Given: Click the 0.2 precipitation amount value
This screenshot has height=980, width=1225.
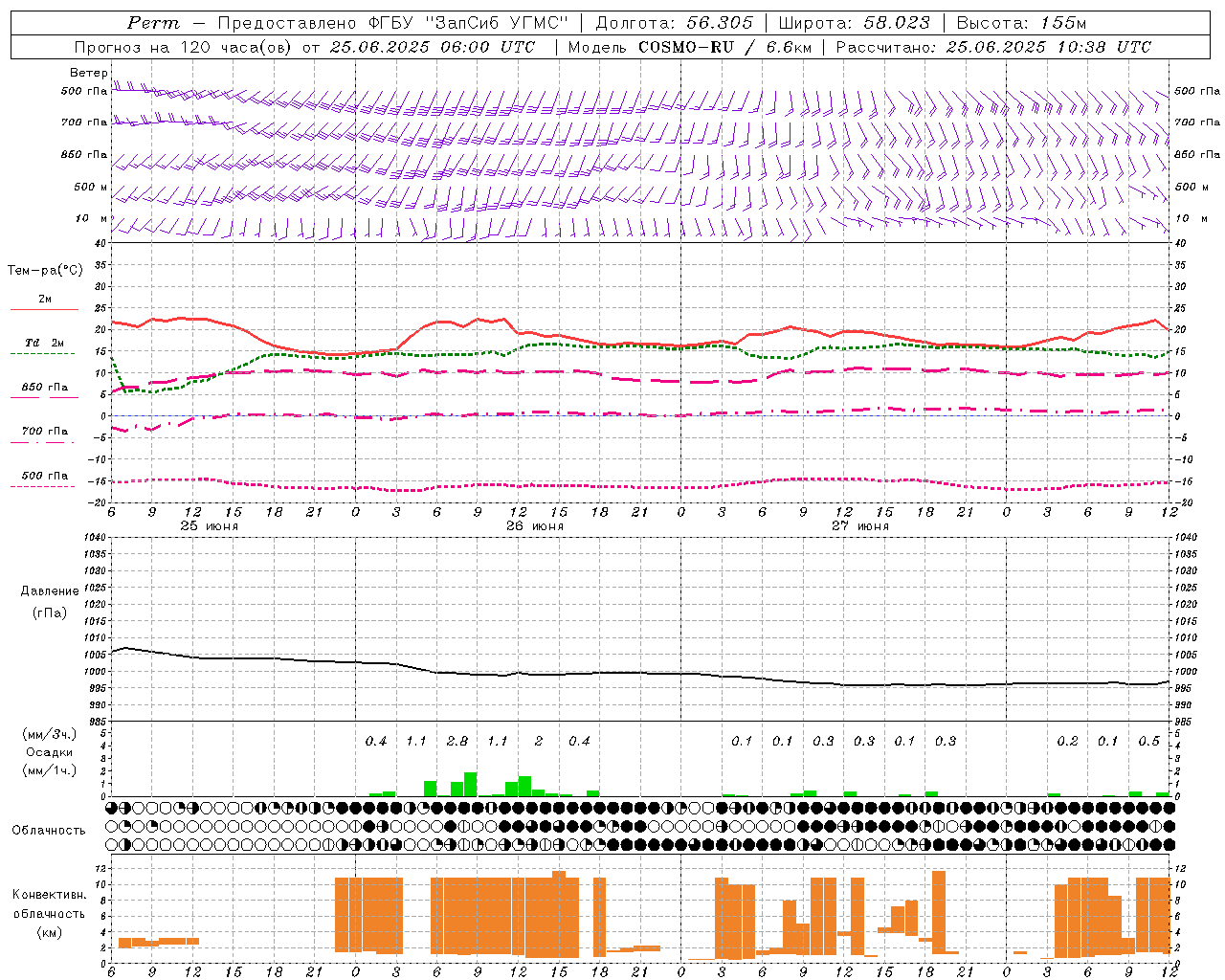Looking at the screenshot, I should tap(1067, 741).
